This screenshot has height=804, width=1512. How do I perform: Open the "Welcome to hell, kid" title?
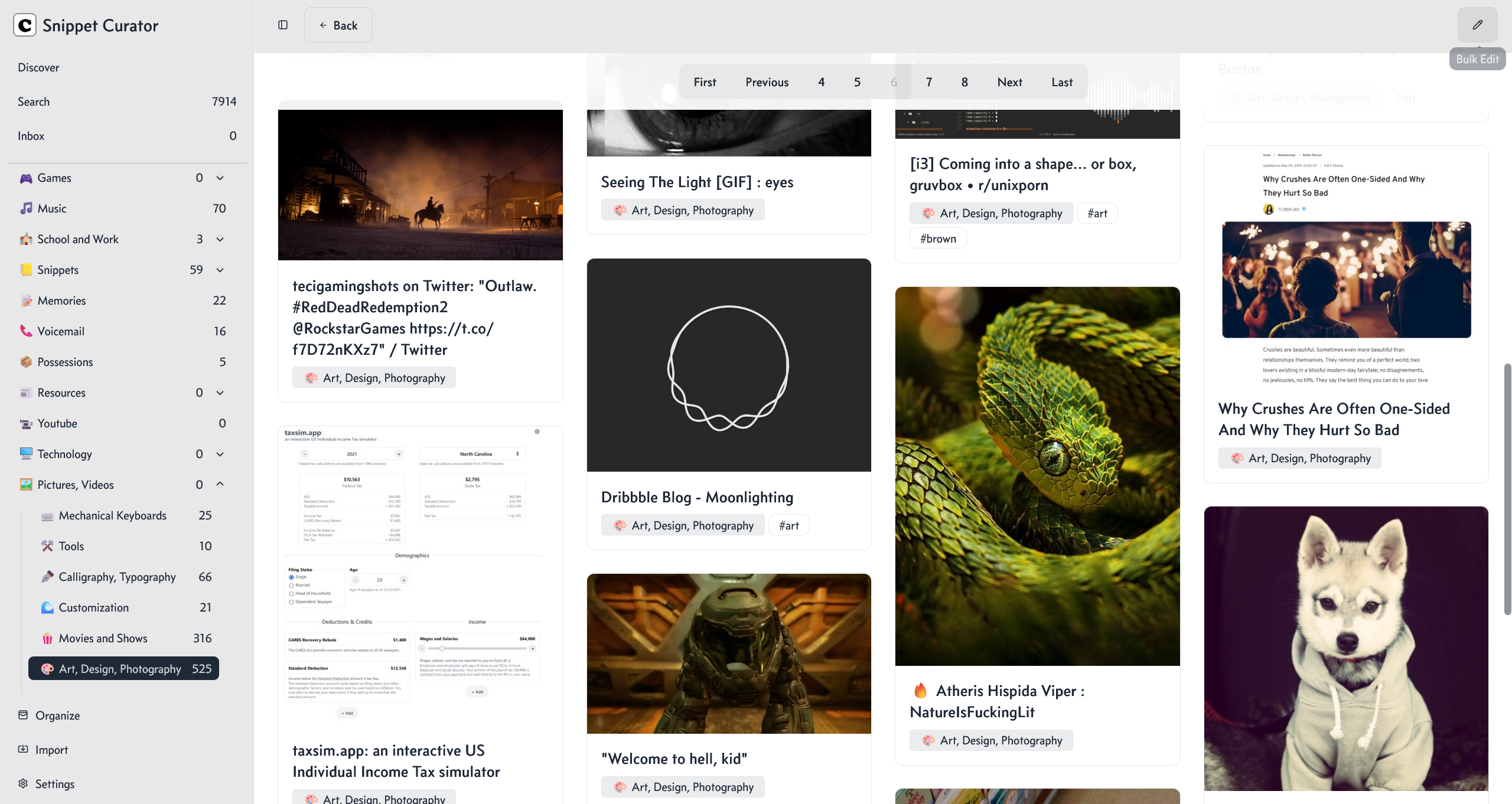[674, 759]
